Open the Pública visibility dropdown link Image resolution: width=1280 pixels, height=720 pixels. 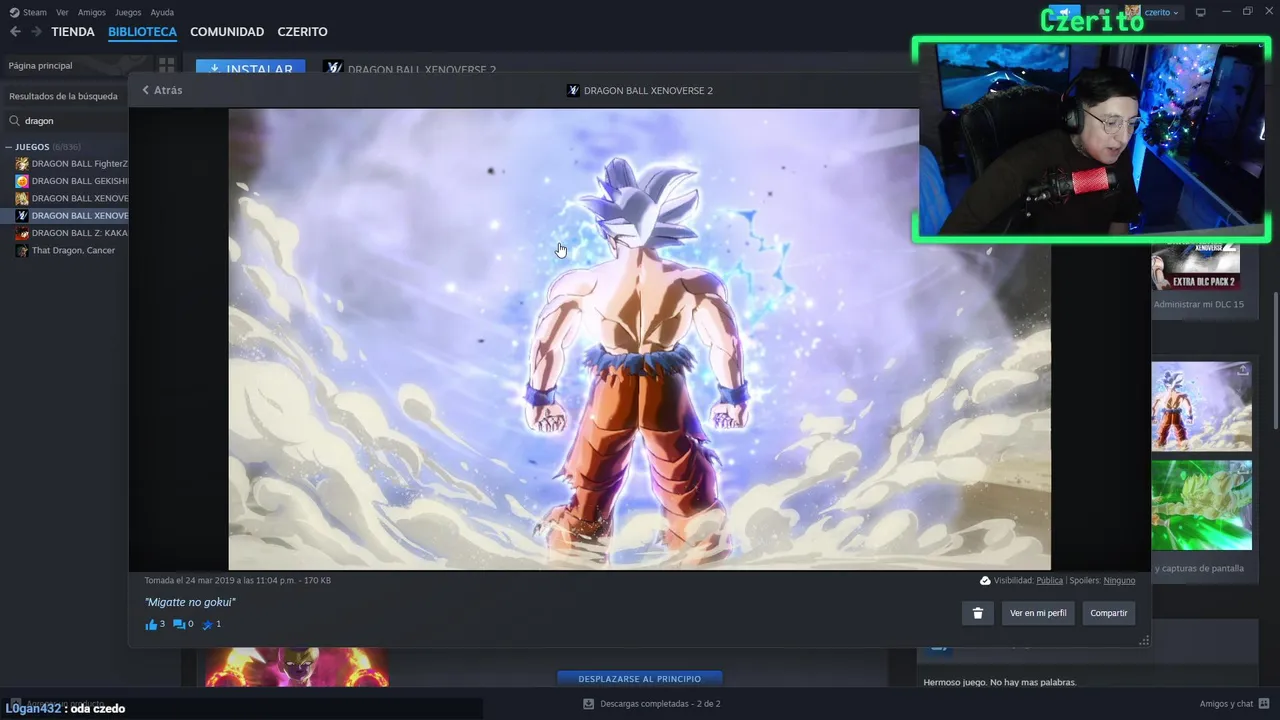(x=1050, y=580)
